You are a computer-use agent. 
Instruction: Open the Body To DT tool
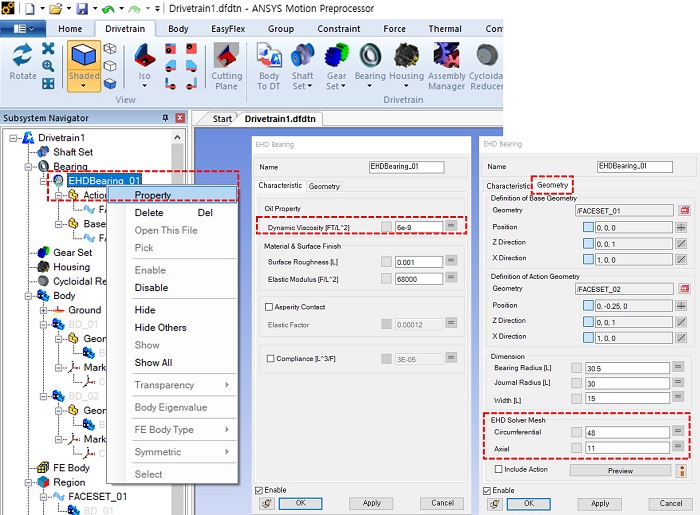[268, 66]
